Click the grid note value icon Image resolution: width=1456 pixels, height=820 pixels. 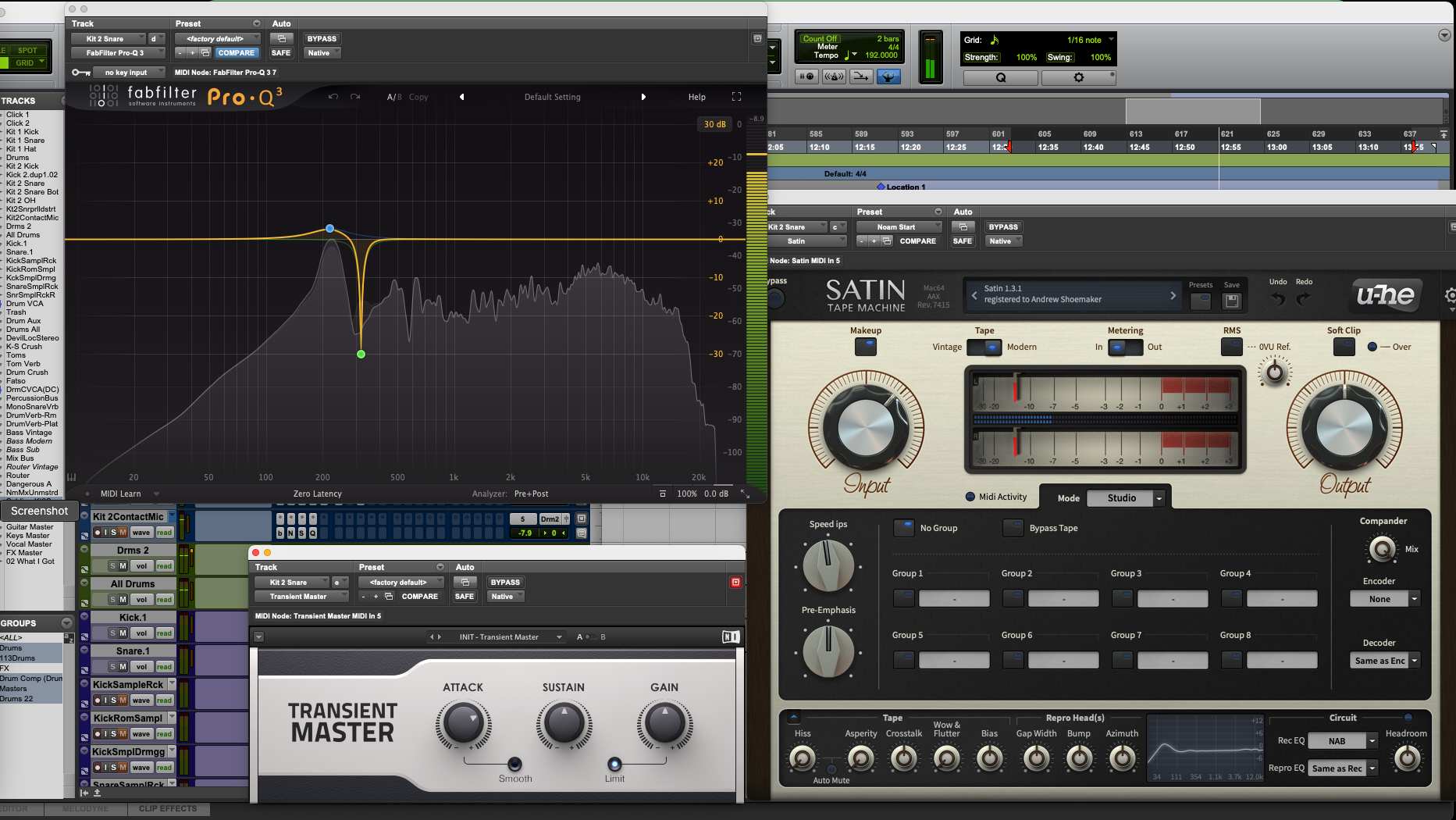[995, 40]
